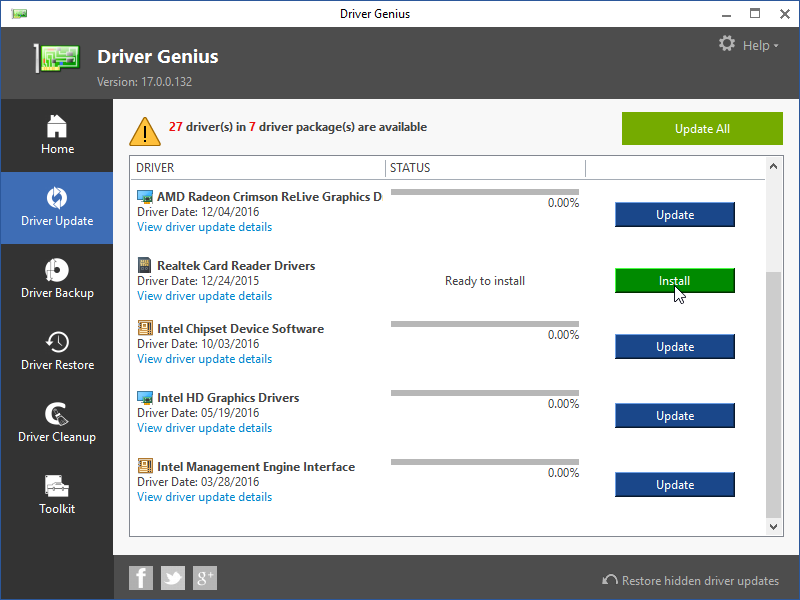
Task: Click the Intel HD Graphics monitor icon
Action: click(145, 397)
